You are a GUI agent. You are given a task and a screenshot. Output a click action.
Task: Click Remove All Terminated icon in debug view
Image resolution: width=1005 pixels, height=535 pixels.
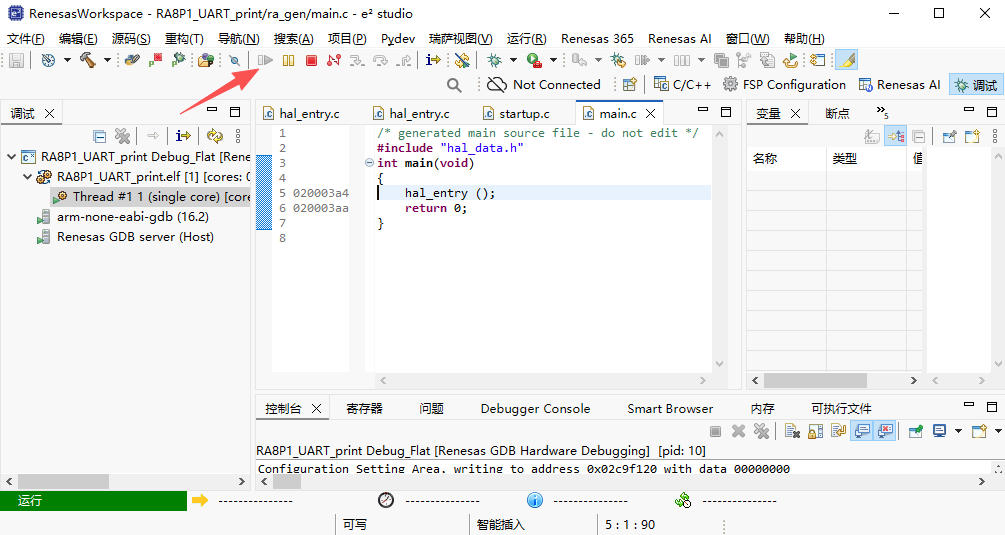[122, 136]
